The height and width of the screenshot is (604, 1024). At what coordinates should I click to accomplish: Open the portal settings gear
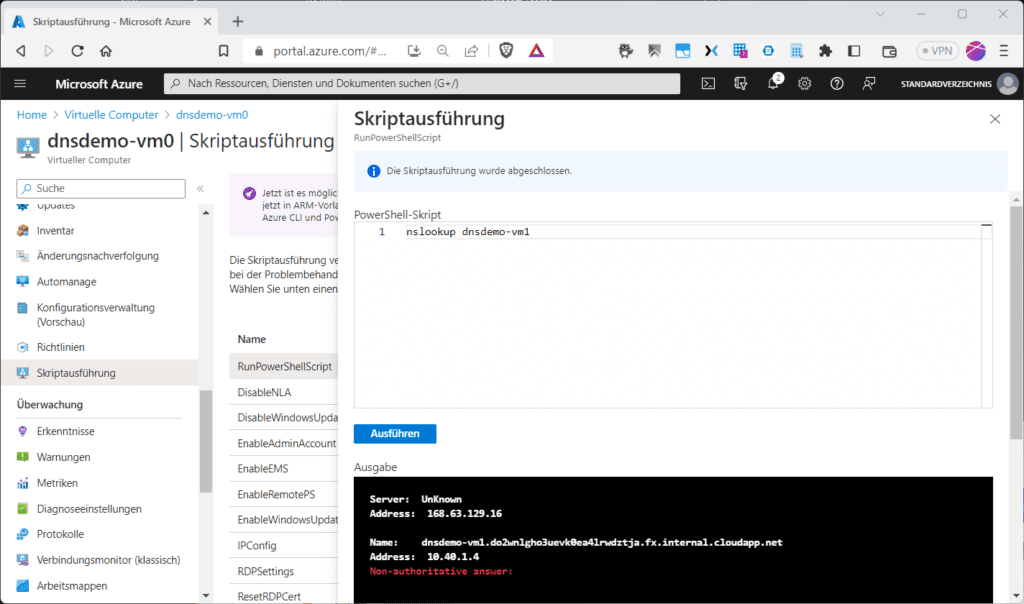(805, 84)
